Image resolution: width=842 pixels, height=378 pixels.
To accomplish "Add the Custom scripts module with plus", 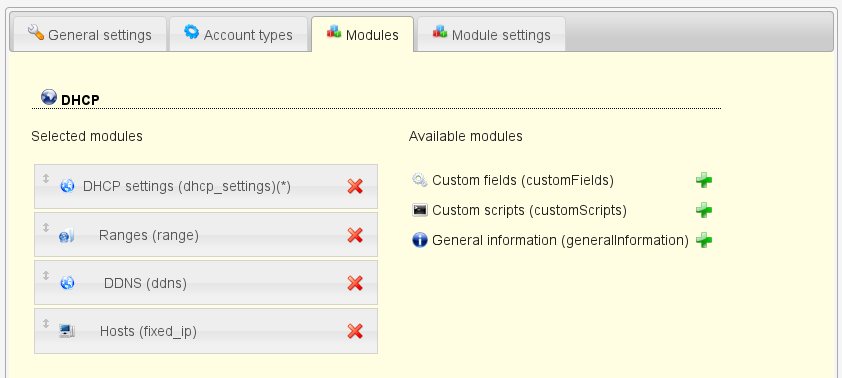I will point(703,210).
